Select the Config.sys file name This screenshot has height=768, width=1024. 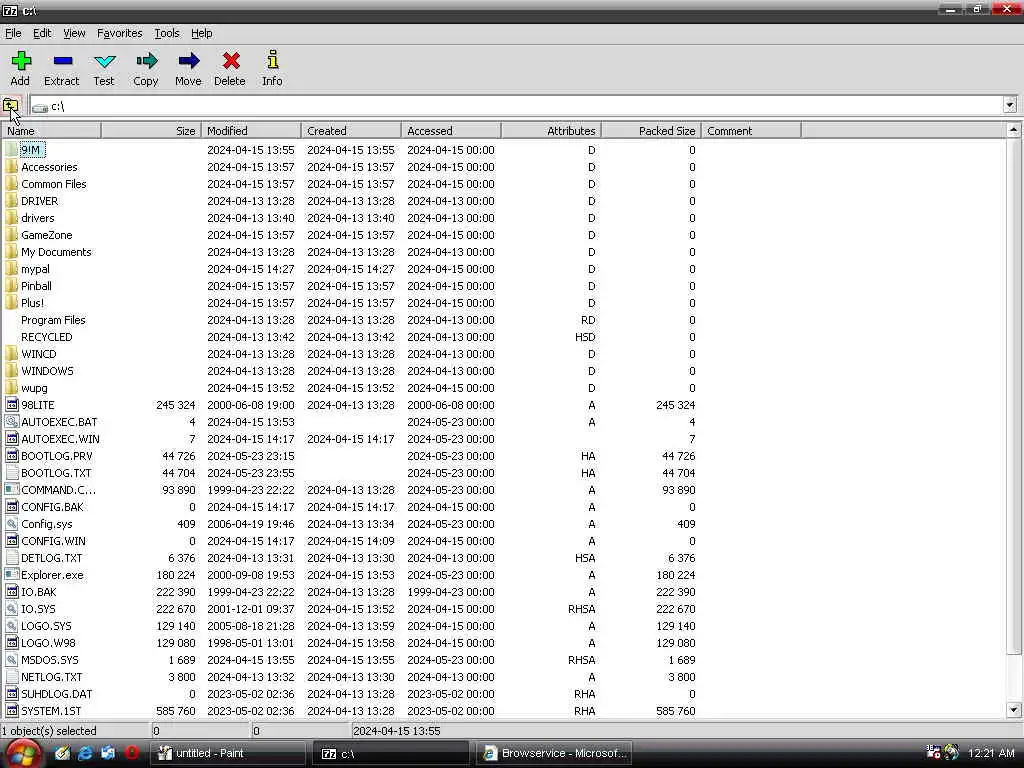point(46,524)
